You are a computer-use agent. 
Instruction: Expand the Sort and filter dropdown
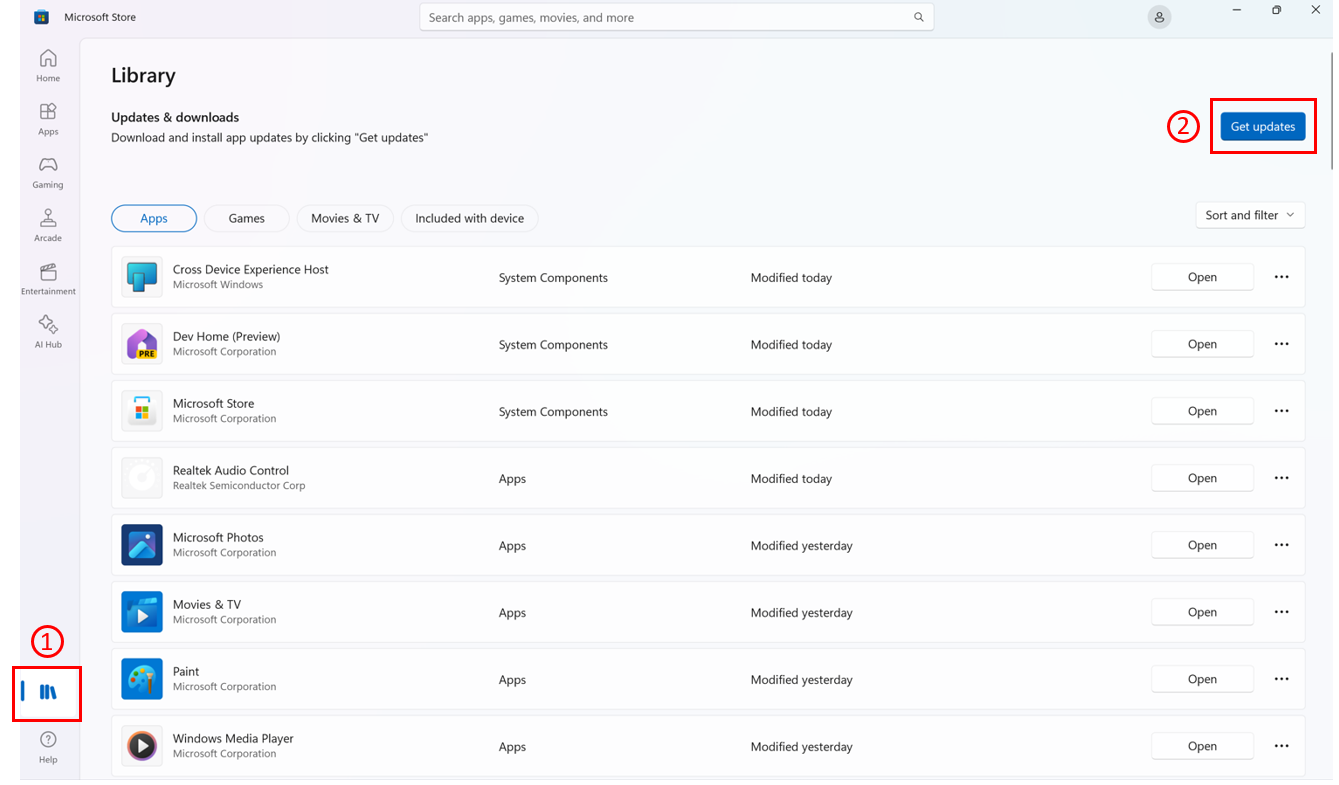click(x=1250, y=215)
